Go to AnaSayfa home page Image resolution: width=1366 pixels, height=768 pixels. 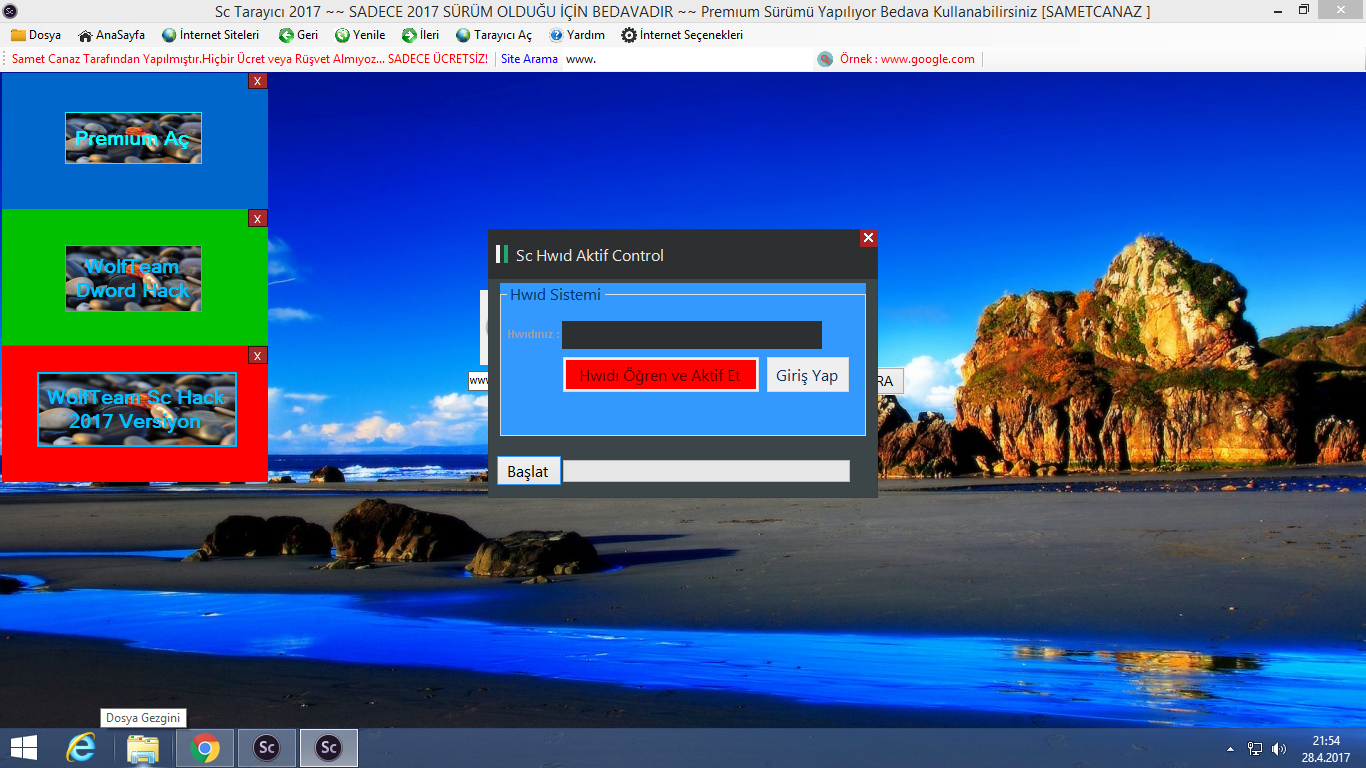pyautogui.click(x=111, y=35)
